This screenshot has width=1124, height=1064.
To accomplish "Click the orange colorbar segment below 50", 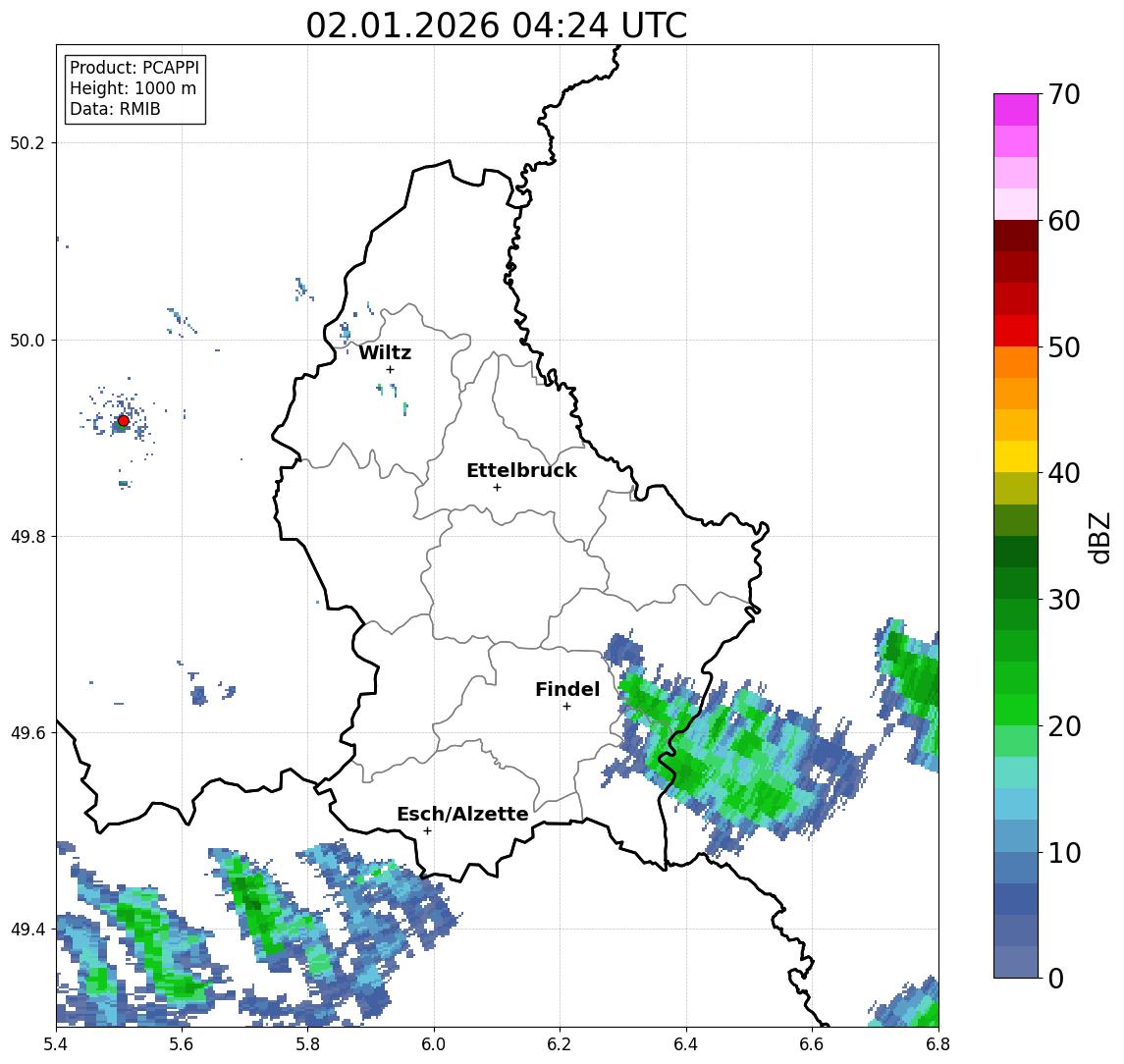I will (1016, 362).
